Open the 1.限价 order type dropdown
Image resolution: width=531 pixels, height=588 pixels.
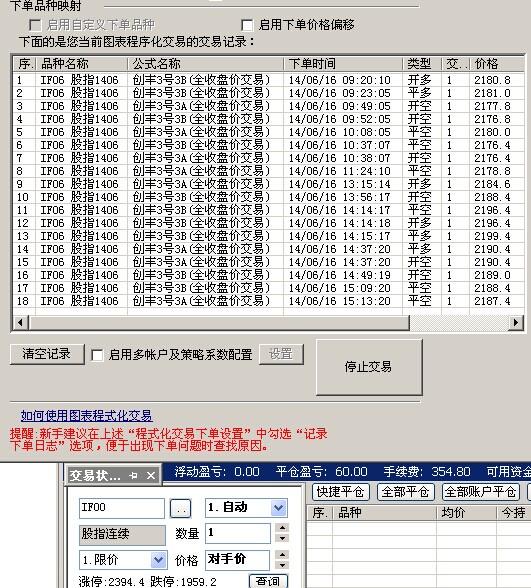coord(158,560)
